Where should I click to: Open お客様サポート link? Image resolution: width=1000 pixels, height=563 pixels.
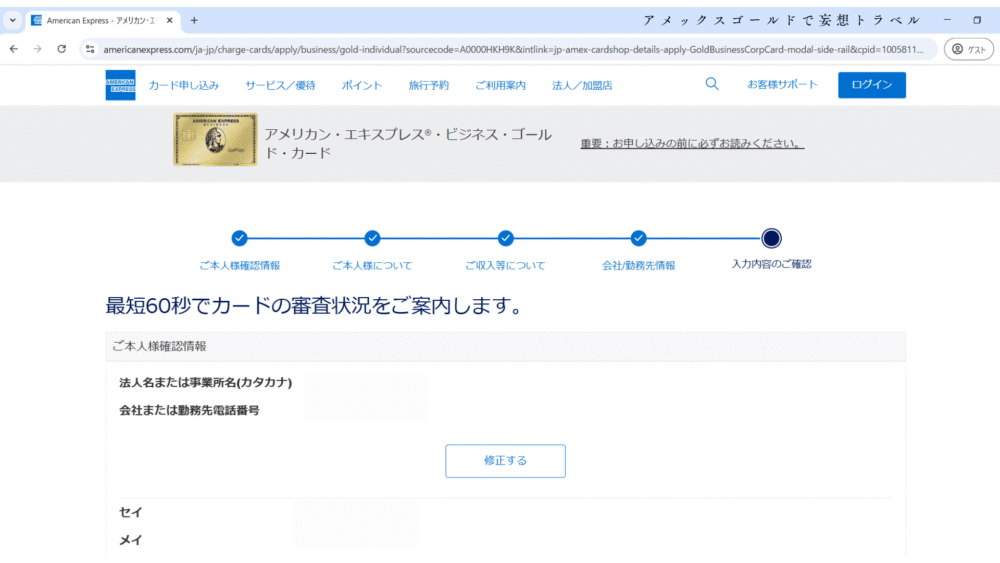pyautogui.click(x=782, y=84)
